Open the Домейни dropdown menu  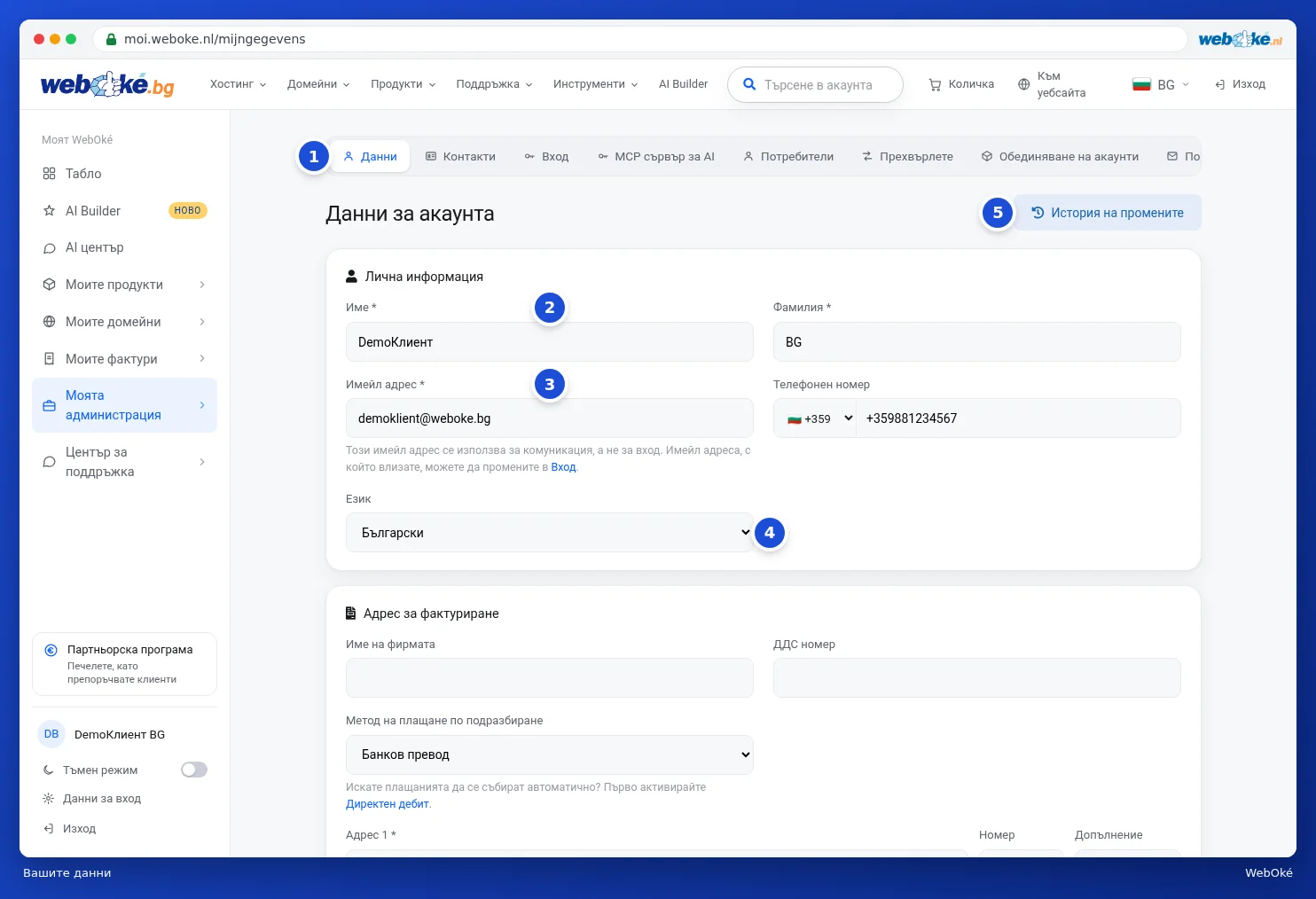pyautogui.click(x=318, y=84)
